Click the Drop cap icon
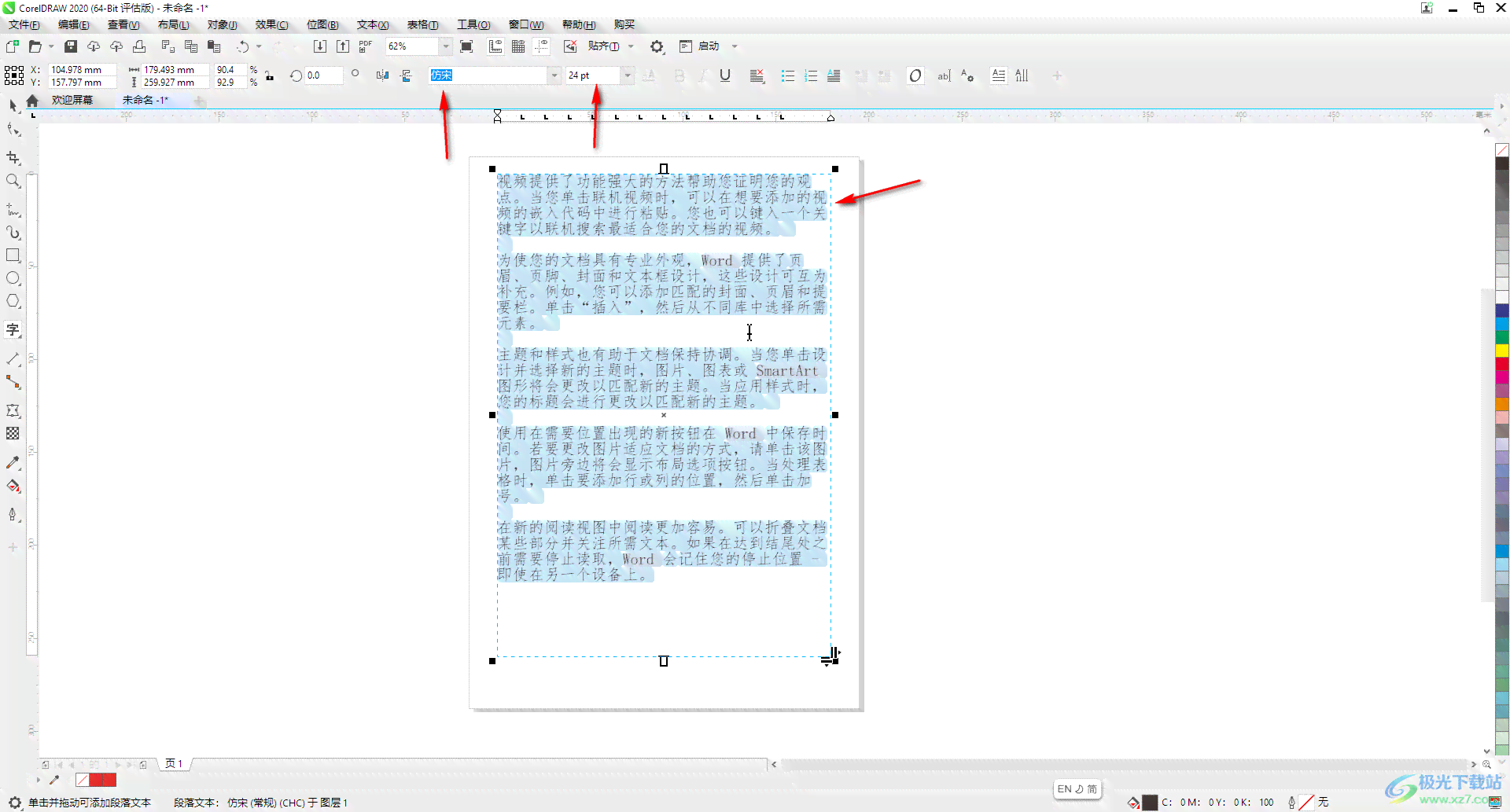Image resolution: width=1510 pixels, height=812 pixels. 834,75
